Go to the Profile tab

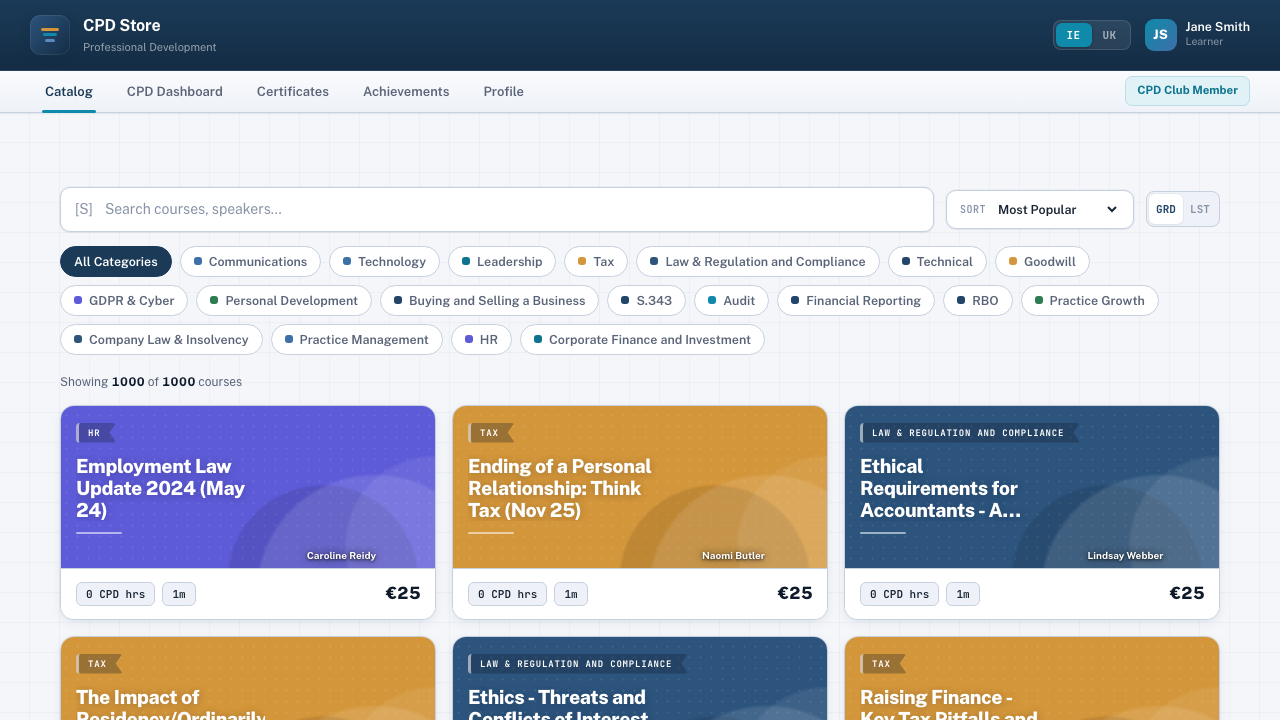click(504, 91)
